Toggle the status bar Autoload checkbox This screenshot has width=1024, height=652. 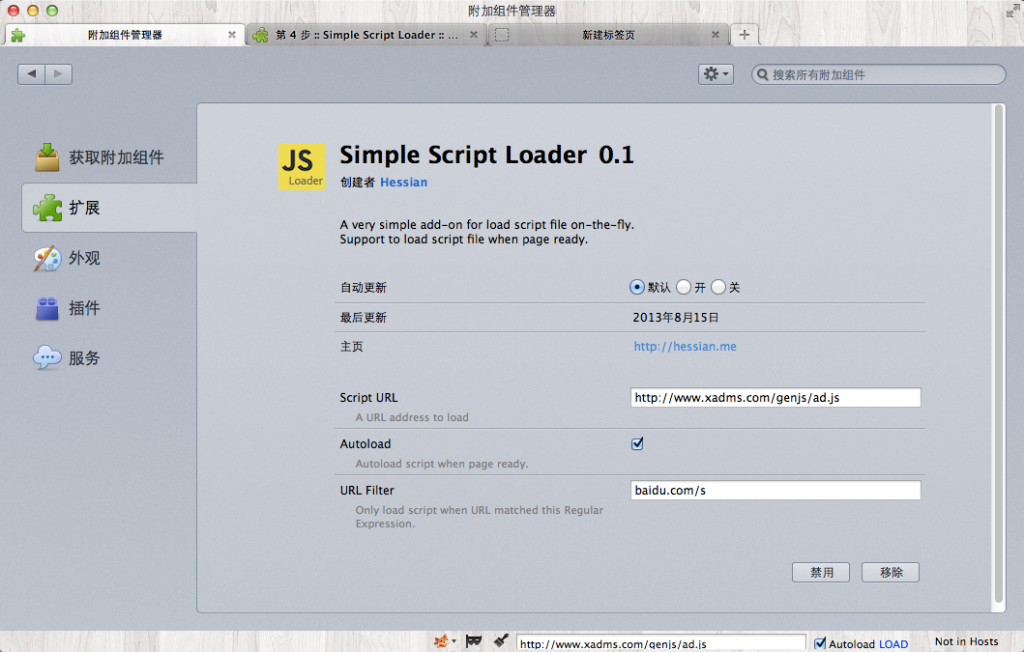820,644
